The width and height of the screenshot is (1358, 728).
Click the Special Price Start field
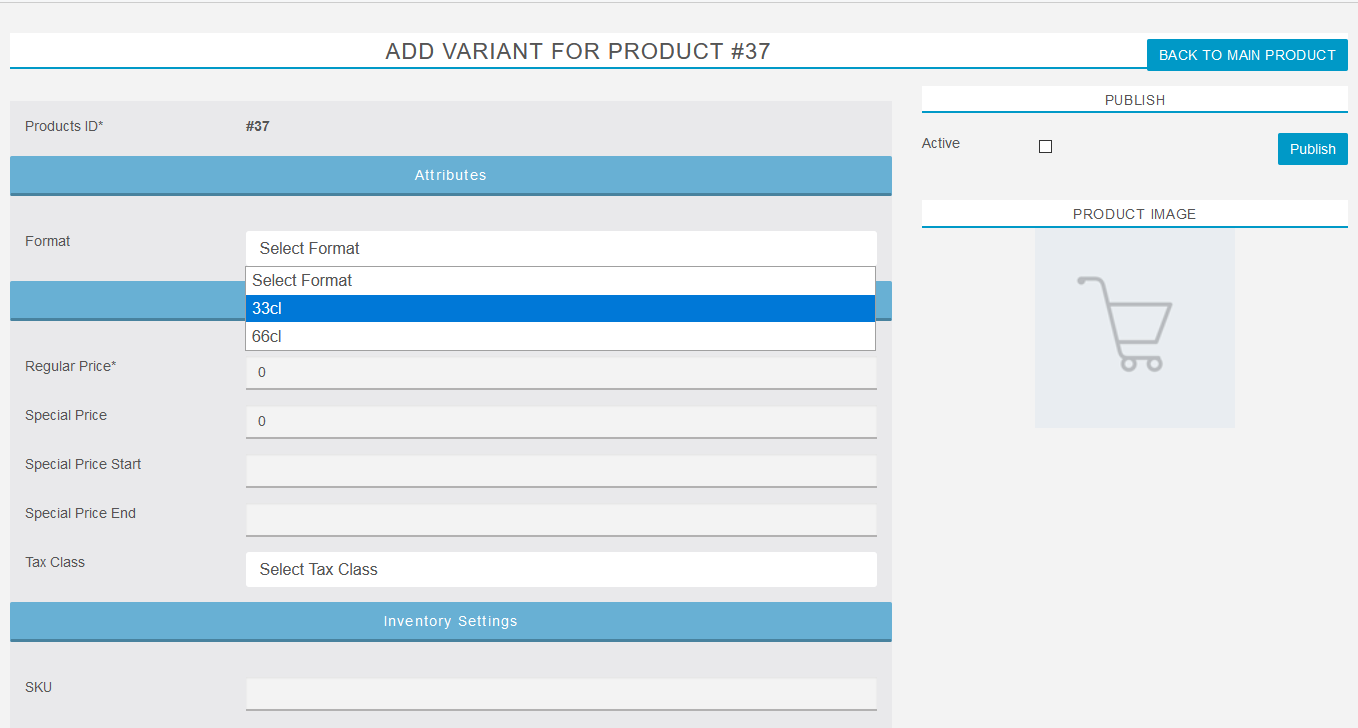click(561, 471)
